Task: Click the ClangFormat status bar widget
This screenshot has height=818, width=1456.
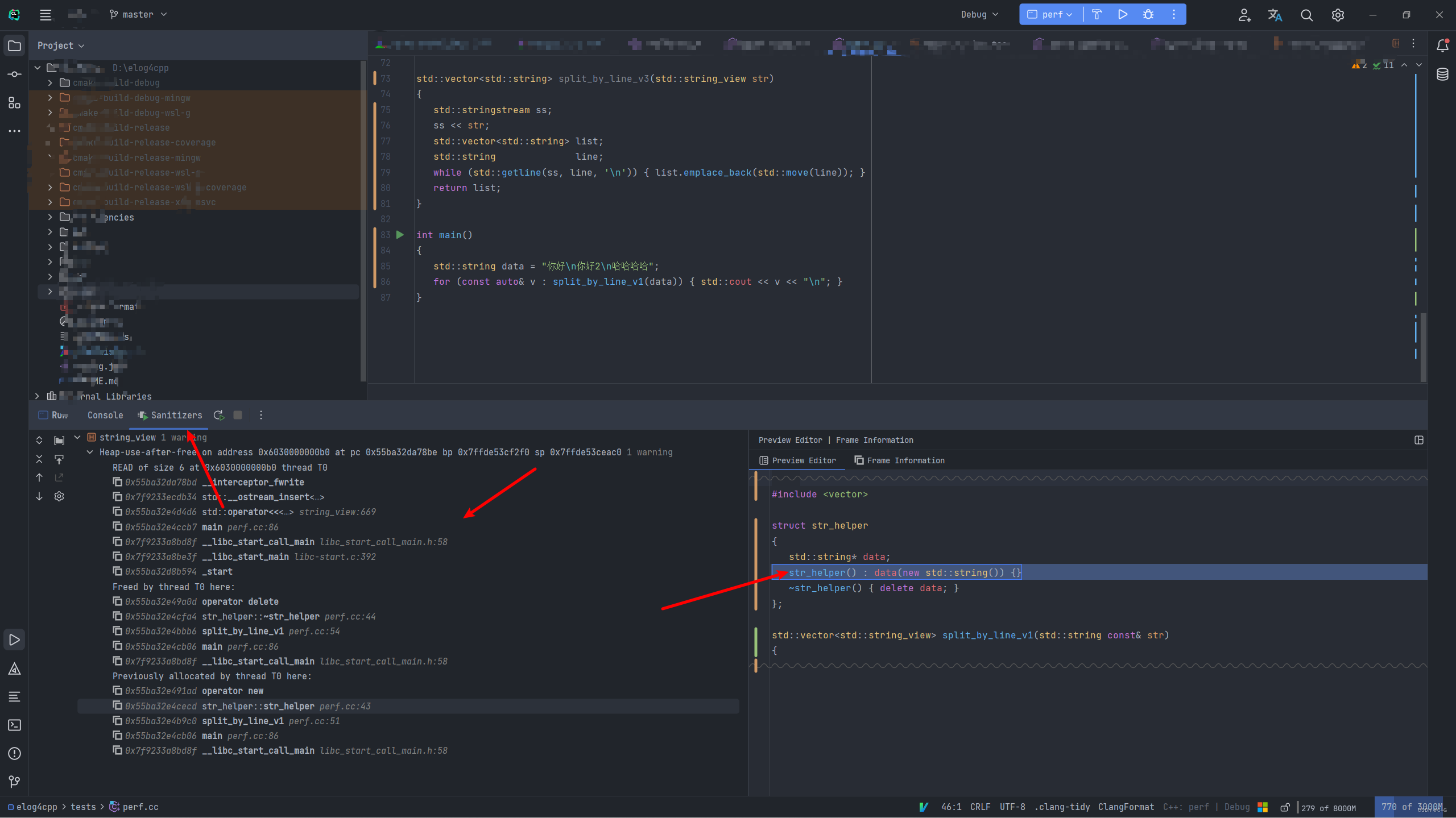Action: (1126, 807)
